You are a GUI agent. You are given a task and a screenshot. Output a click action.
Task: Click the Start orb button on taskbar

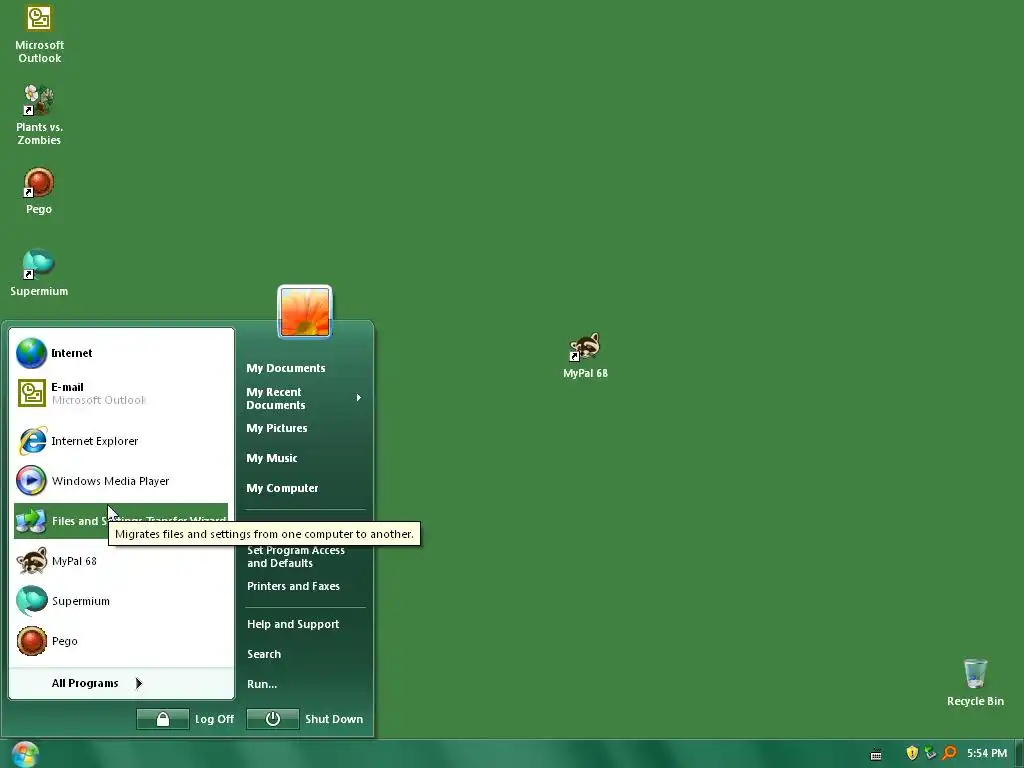coord(25,754)
